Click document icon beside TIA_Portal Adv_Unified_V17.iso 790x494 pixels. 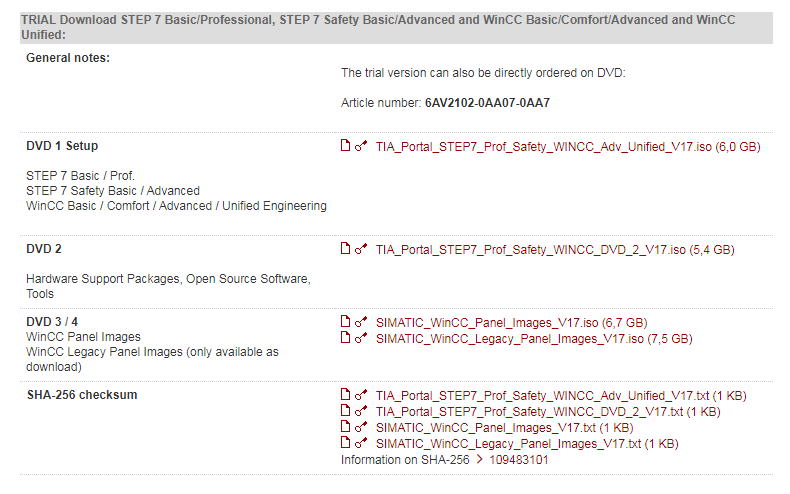tap(346, 146)
